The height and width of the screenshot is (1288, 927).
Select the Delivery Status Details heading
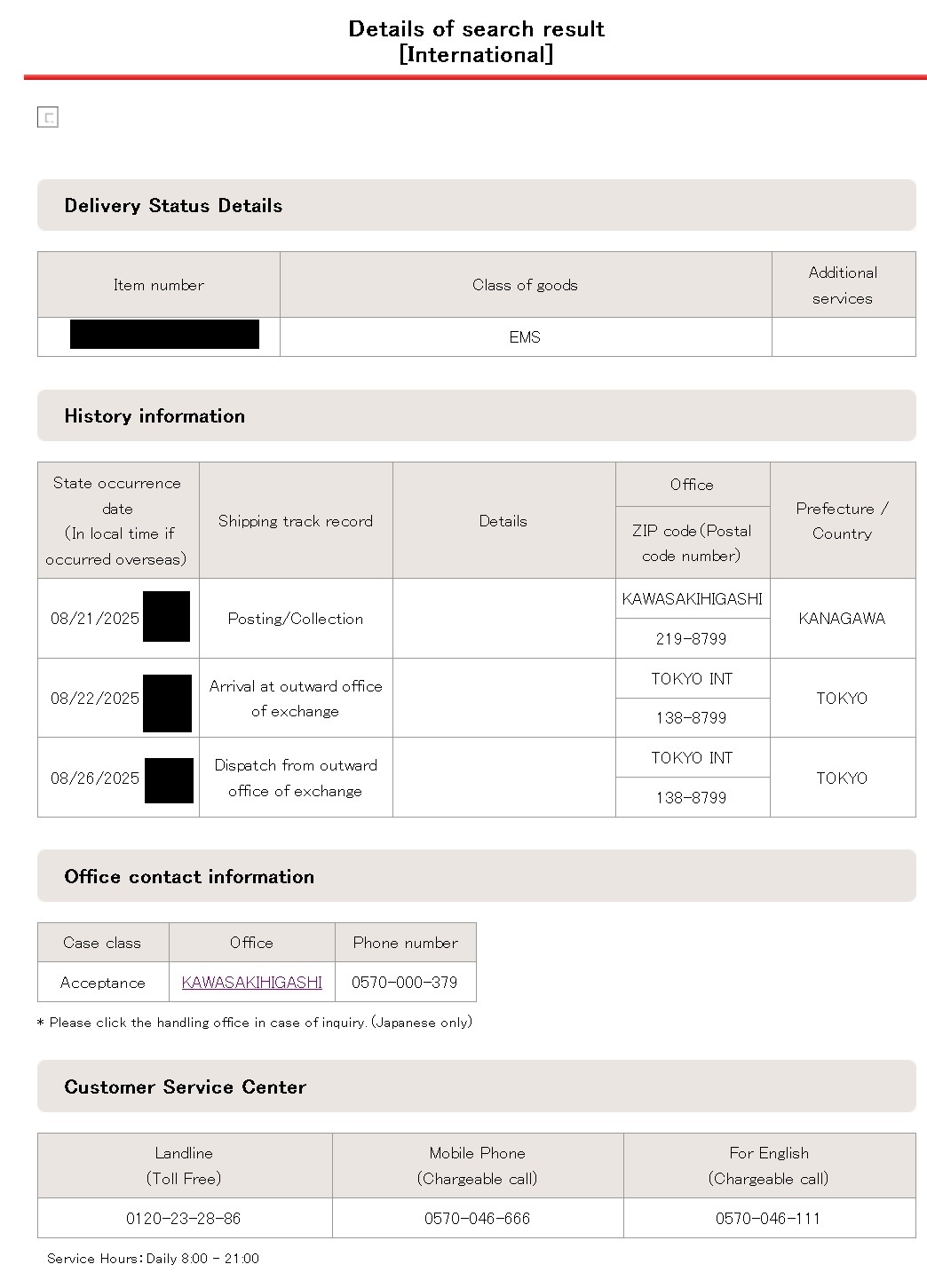pyautogui.click(x=173, y=206)
